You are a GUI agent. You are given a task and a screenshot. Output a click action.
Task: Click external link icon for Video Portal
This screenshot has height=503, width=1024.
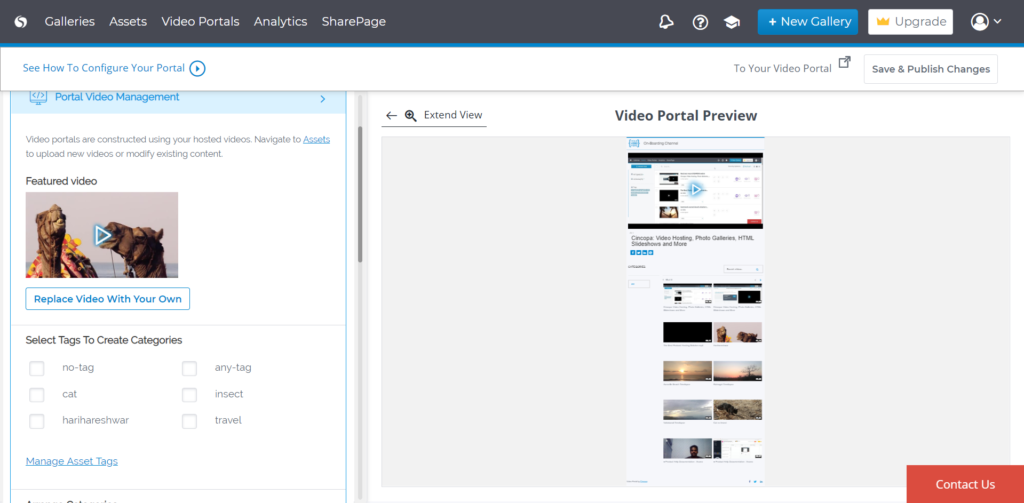coord(844,62)
